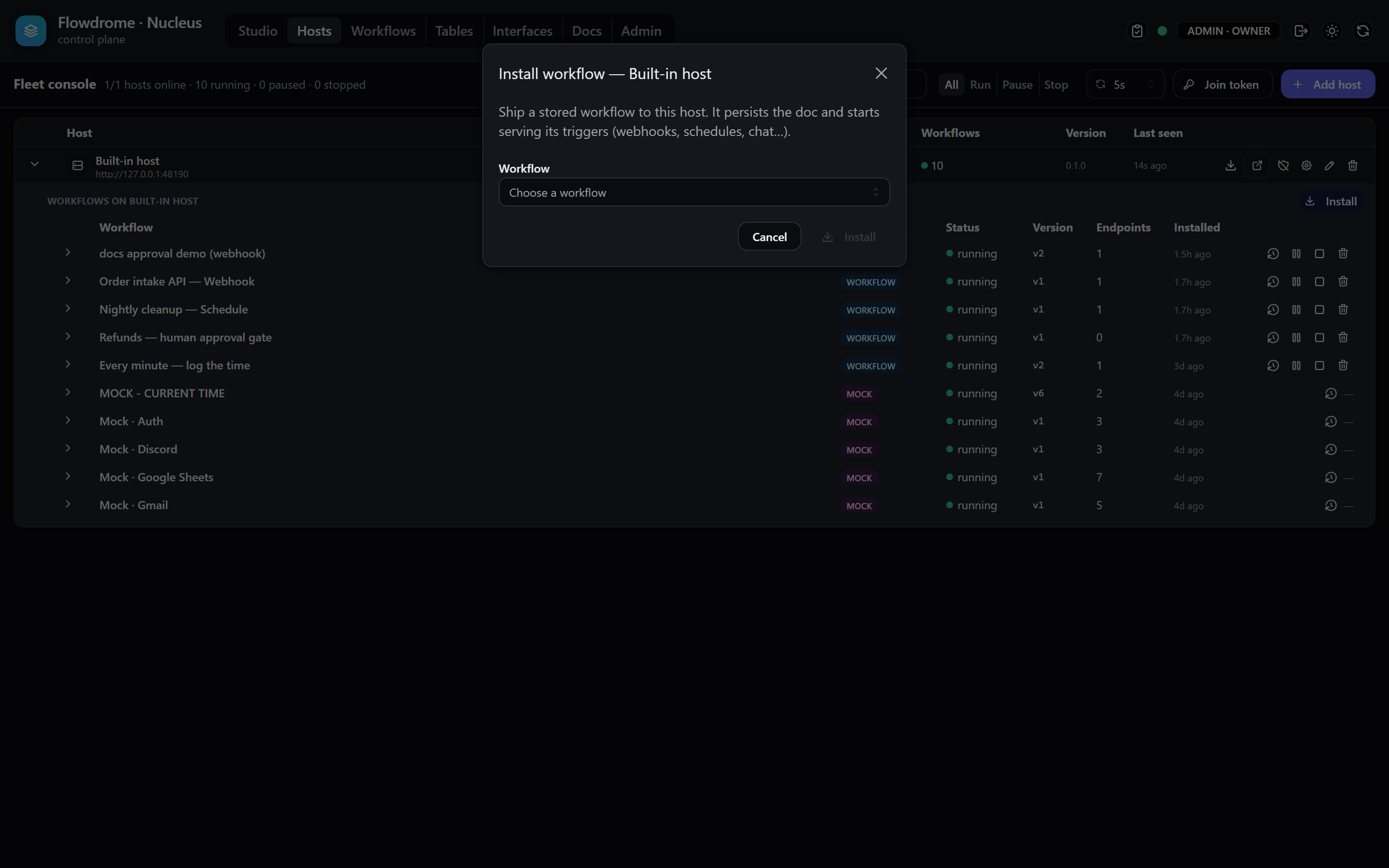Screen dimensions: 1389x868
Task: Toggle the light/dark theme sun icon
Action: click(1332, 31)
